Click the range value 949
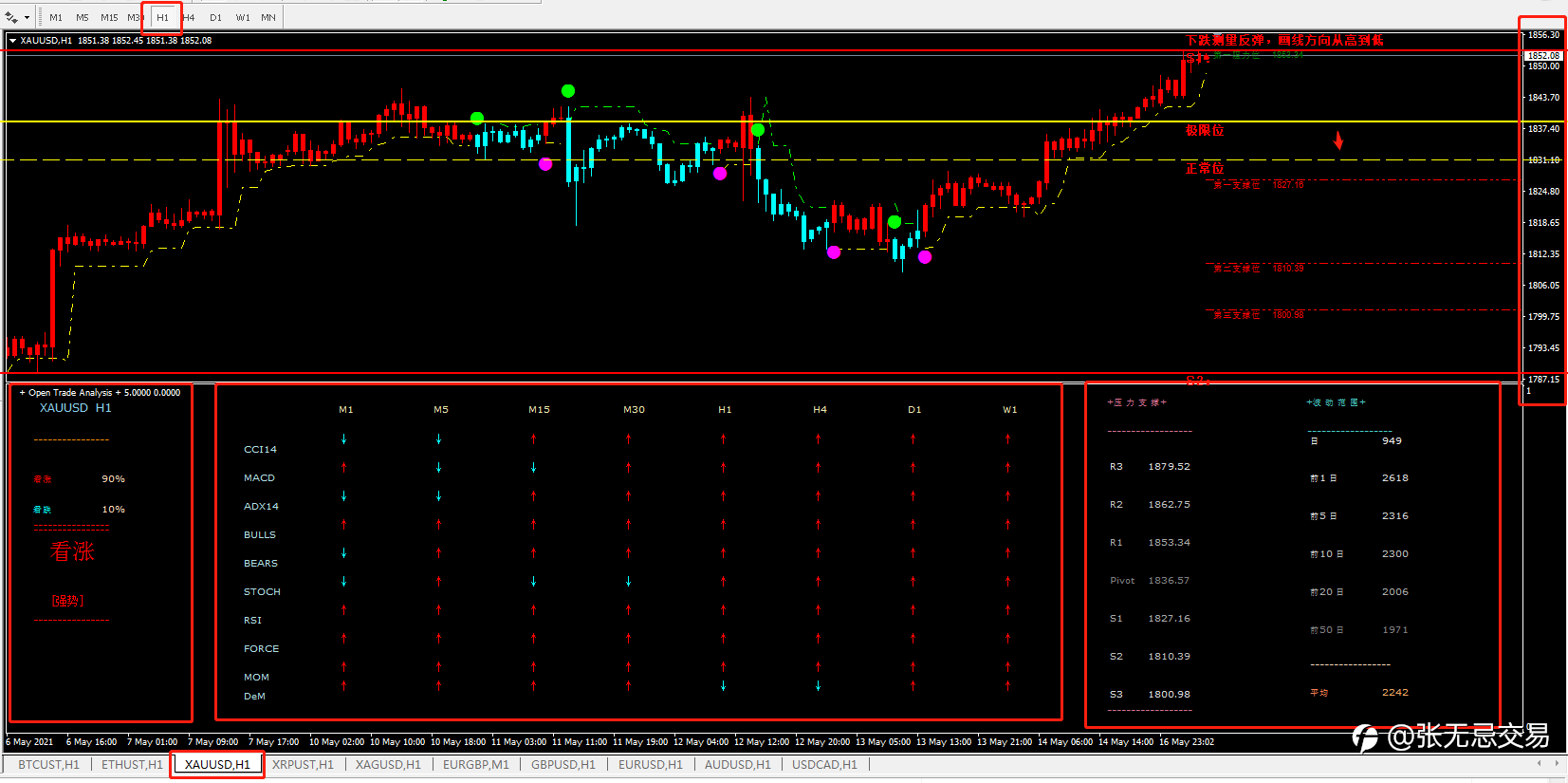Viewport: 1568px width, 783px height. tap(1392, 441)
